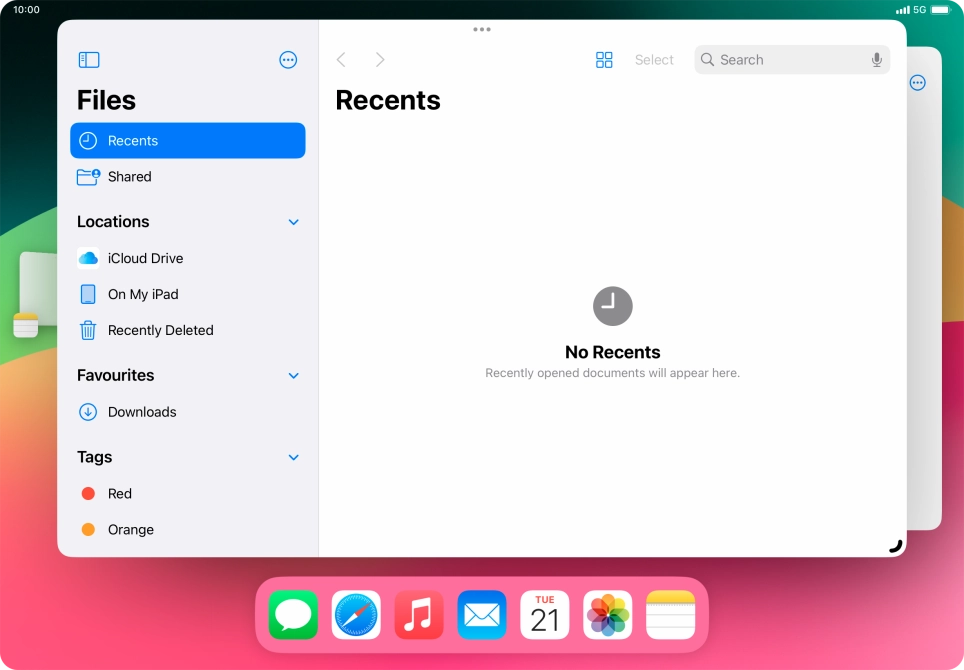The image size is (964, 670).
Task: Open the More options menu in the sidebar
Action: pyautogui.click(x=288, y=59)
